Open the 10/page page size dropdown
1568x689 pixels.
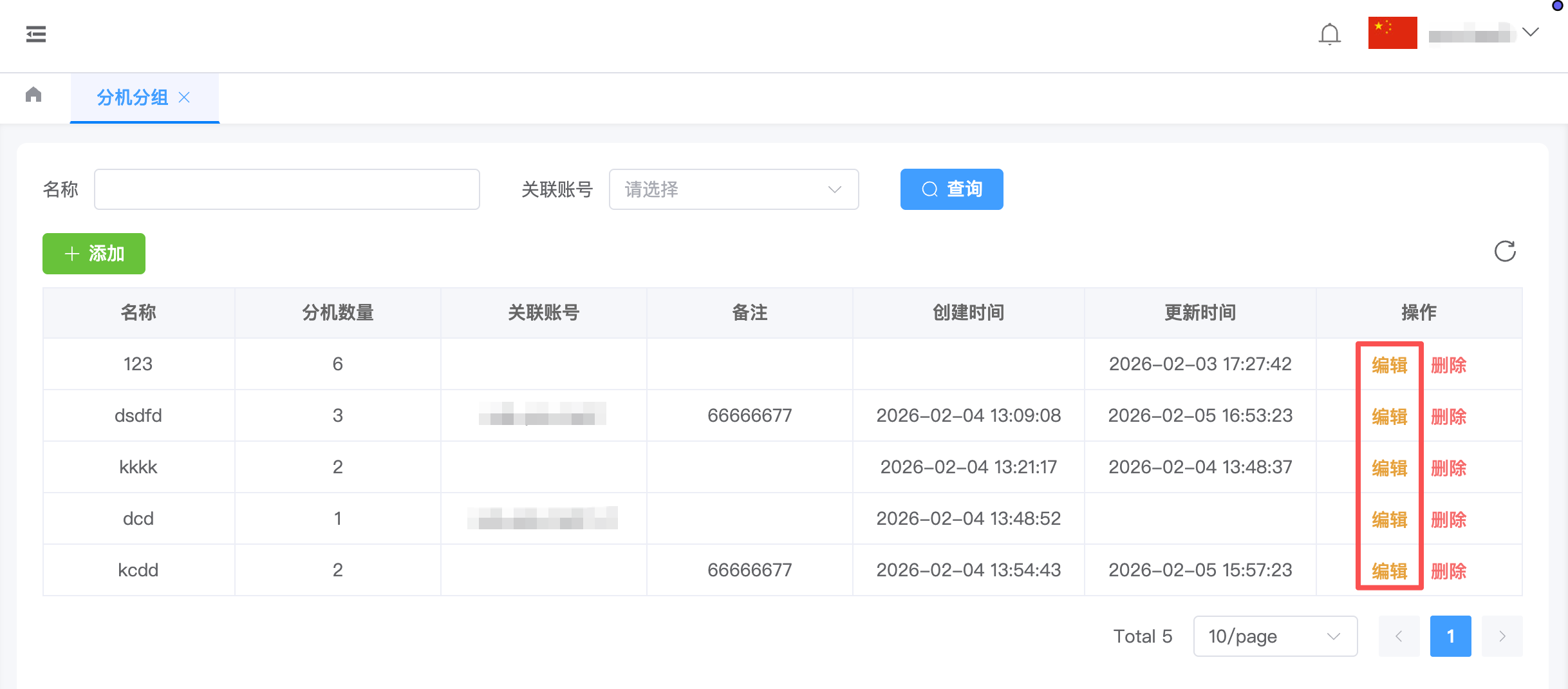[1274, 636]
